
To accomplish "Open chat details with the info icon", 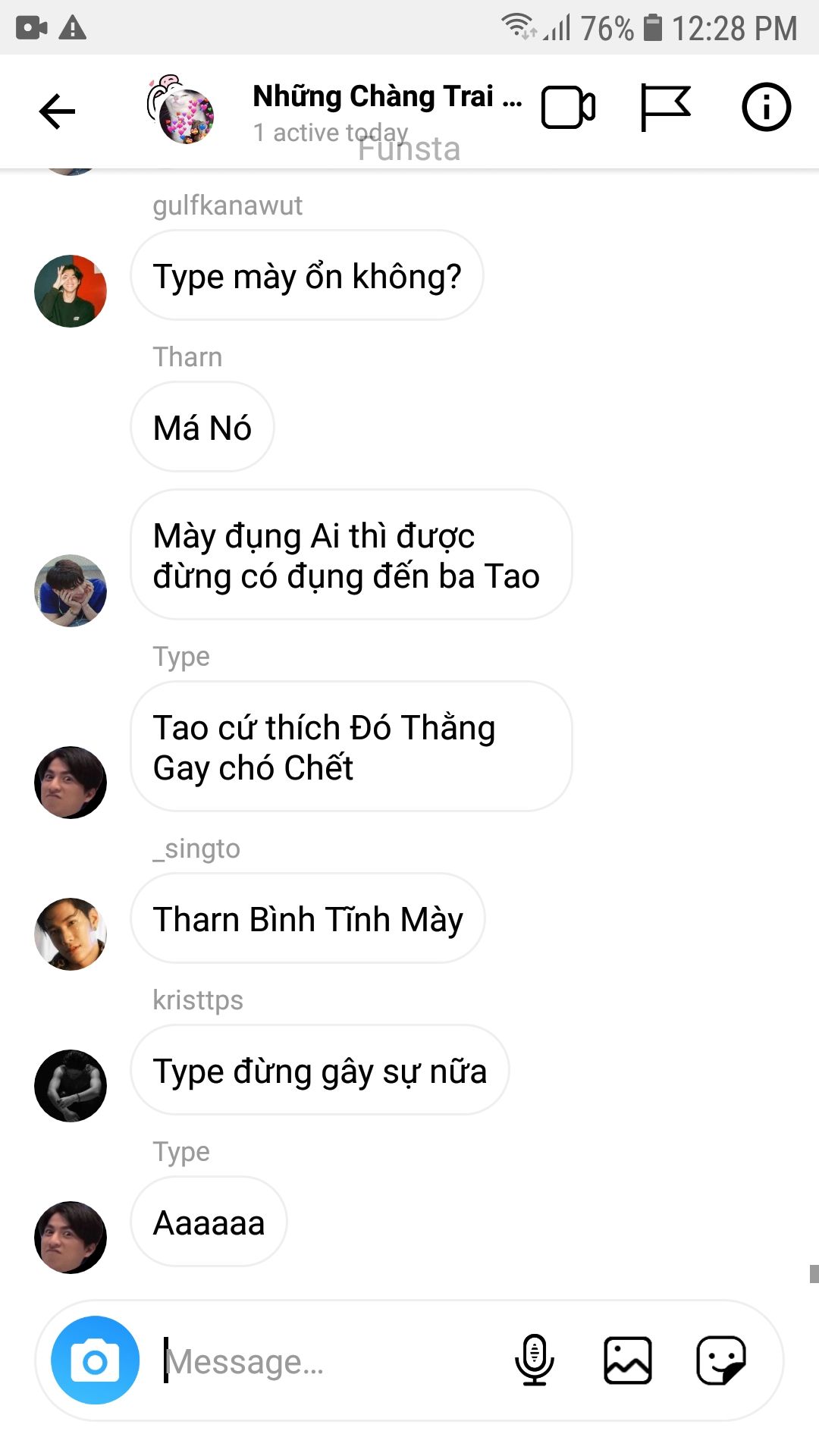I will pos(766,107).
